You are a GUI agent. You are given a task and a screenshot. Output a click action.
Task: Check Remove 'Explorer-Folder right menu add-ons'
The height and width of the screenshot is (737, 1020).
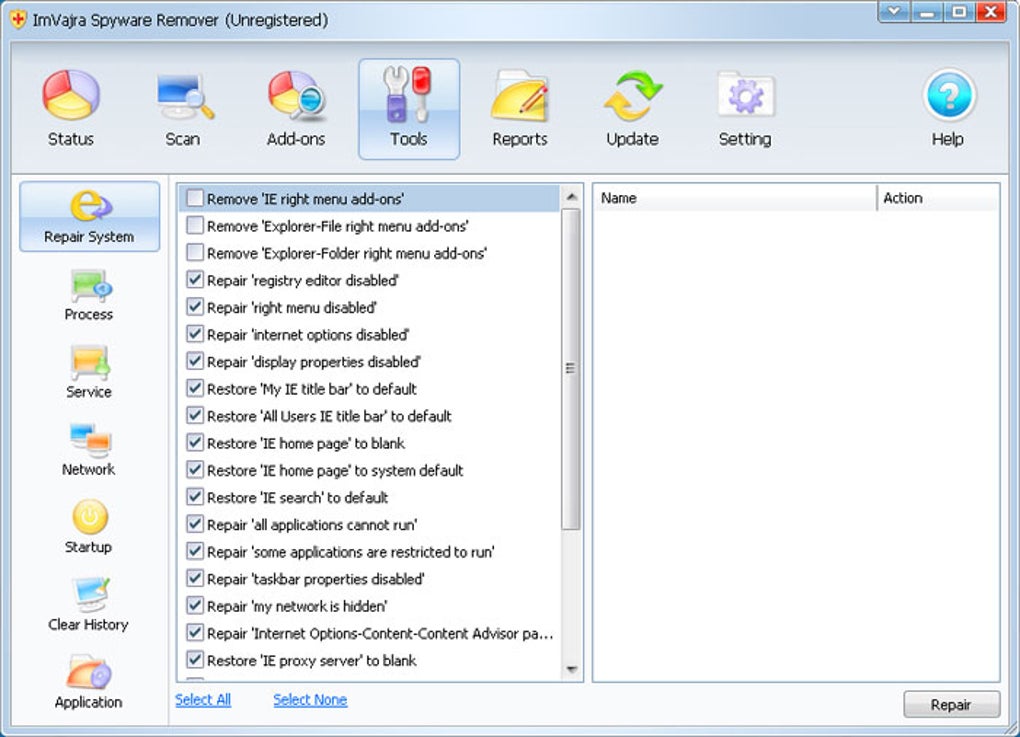(195, 252)
